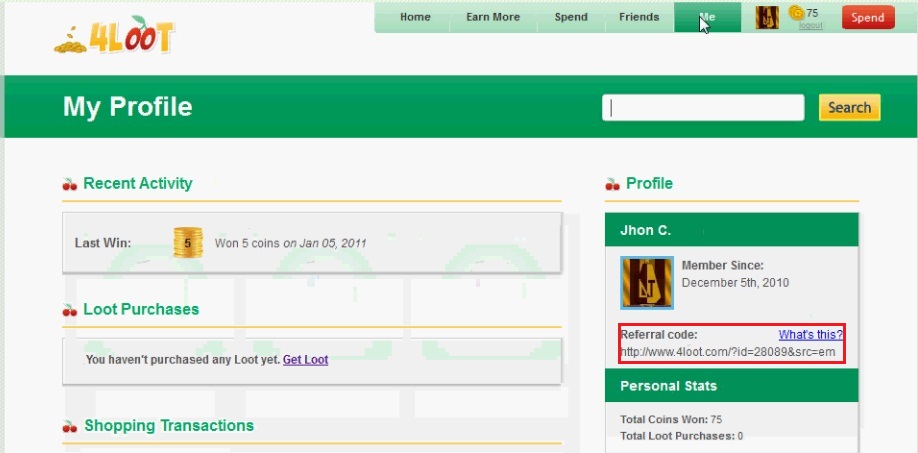Switch to the Me tab
The width and height of the screenshot is (918, 453).
tap(707, 17)
